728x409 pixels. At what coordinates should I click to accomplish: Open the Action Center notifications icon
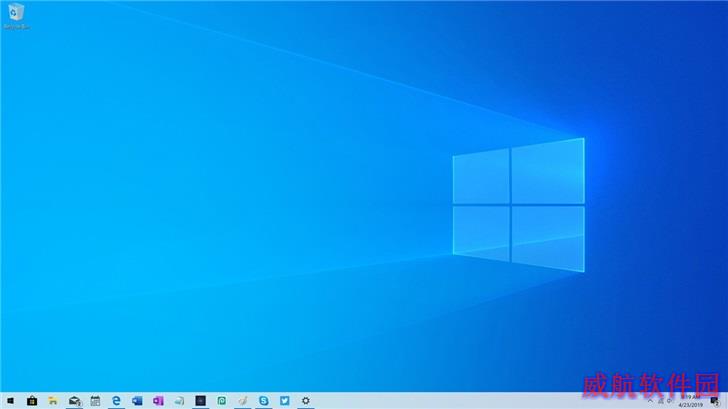click(x=715, y=401)
